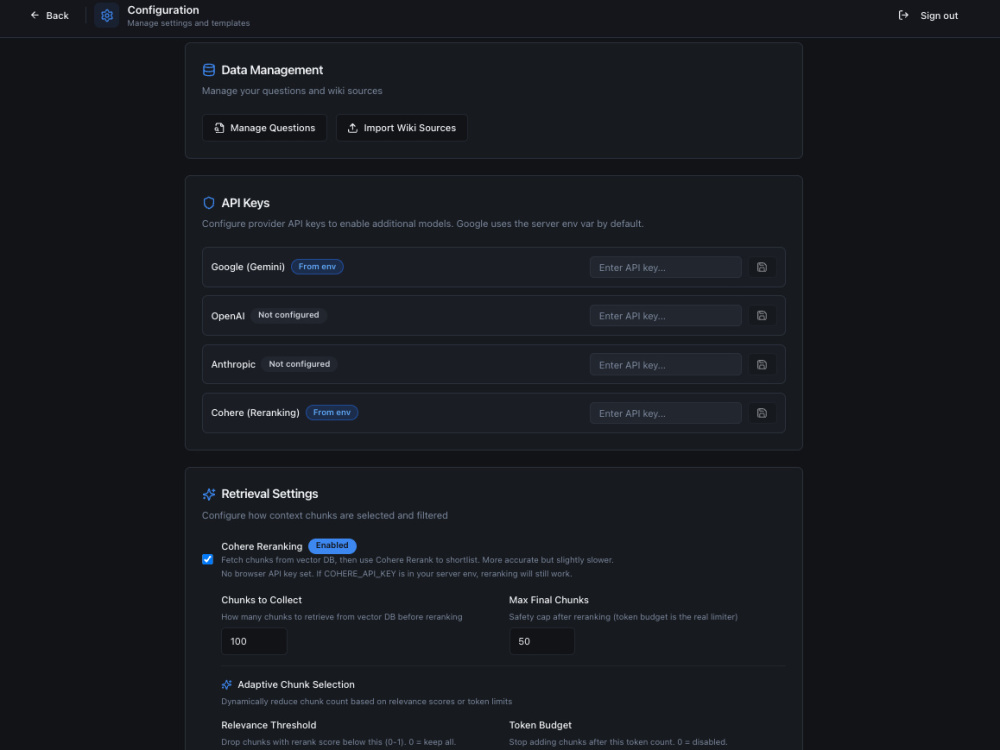The height and width of the screenshot is (750, 1000).
Task: Click the Token Budget label
Action: pyautogui.click(x=540, y=725)
